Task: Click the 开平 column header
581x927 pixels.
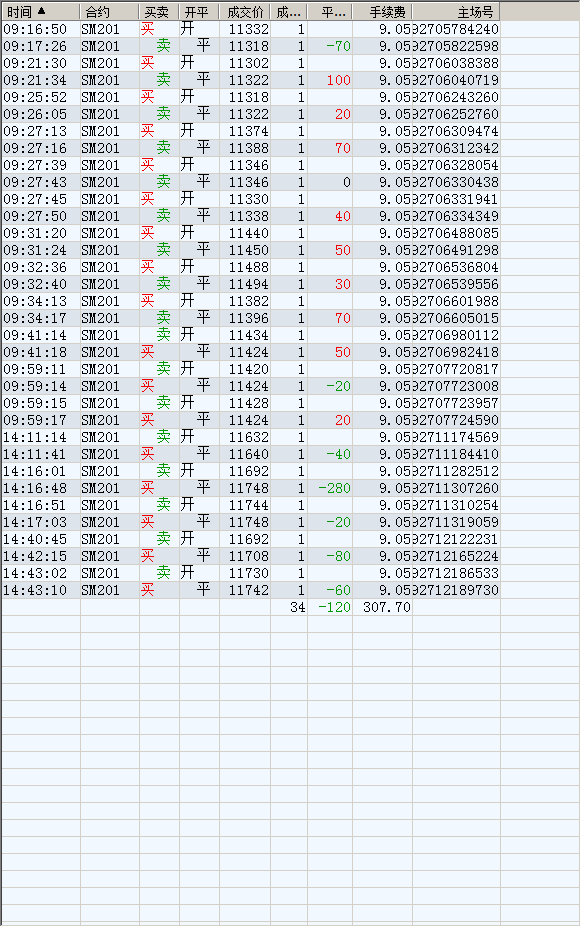Action: pyautogui.click(x=199, y=12)
